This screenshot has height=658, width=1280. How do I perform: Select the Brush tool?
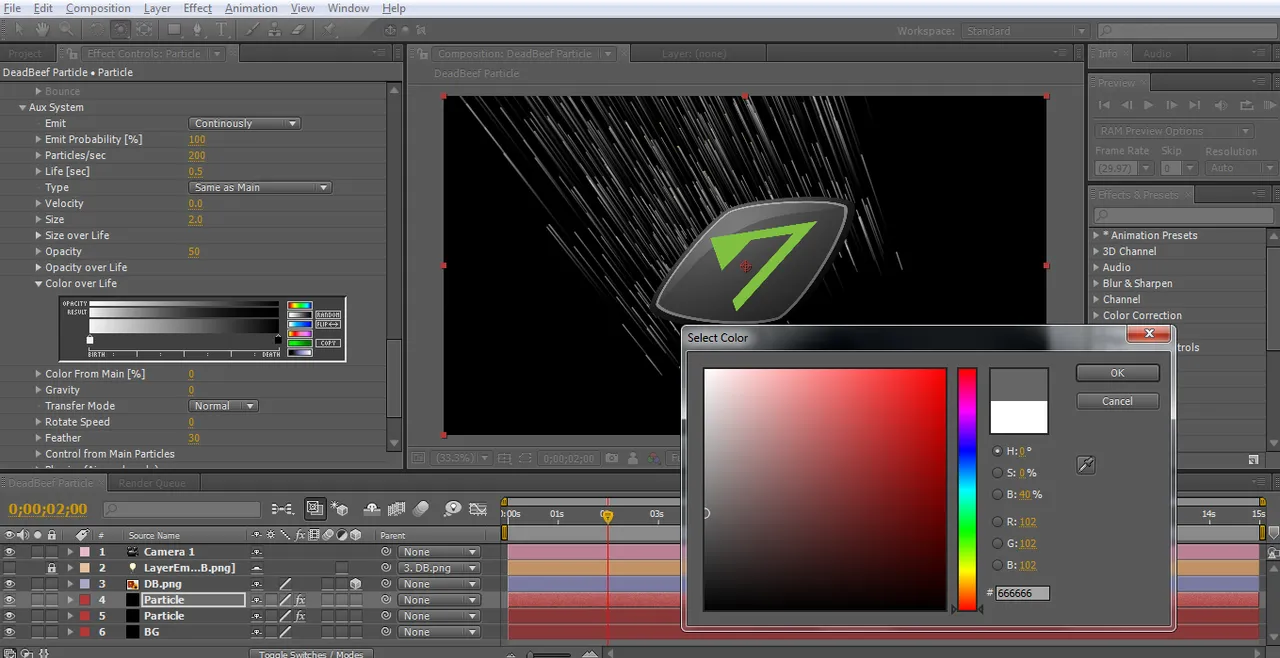point(252,30)
